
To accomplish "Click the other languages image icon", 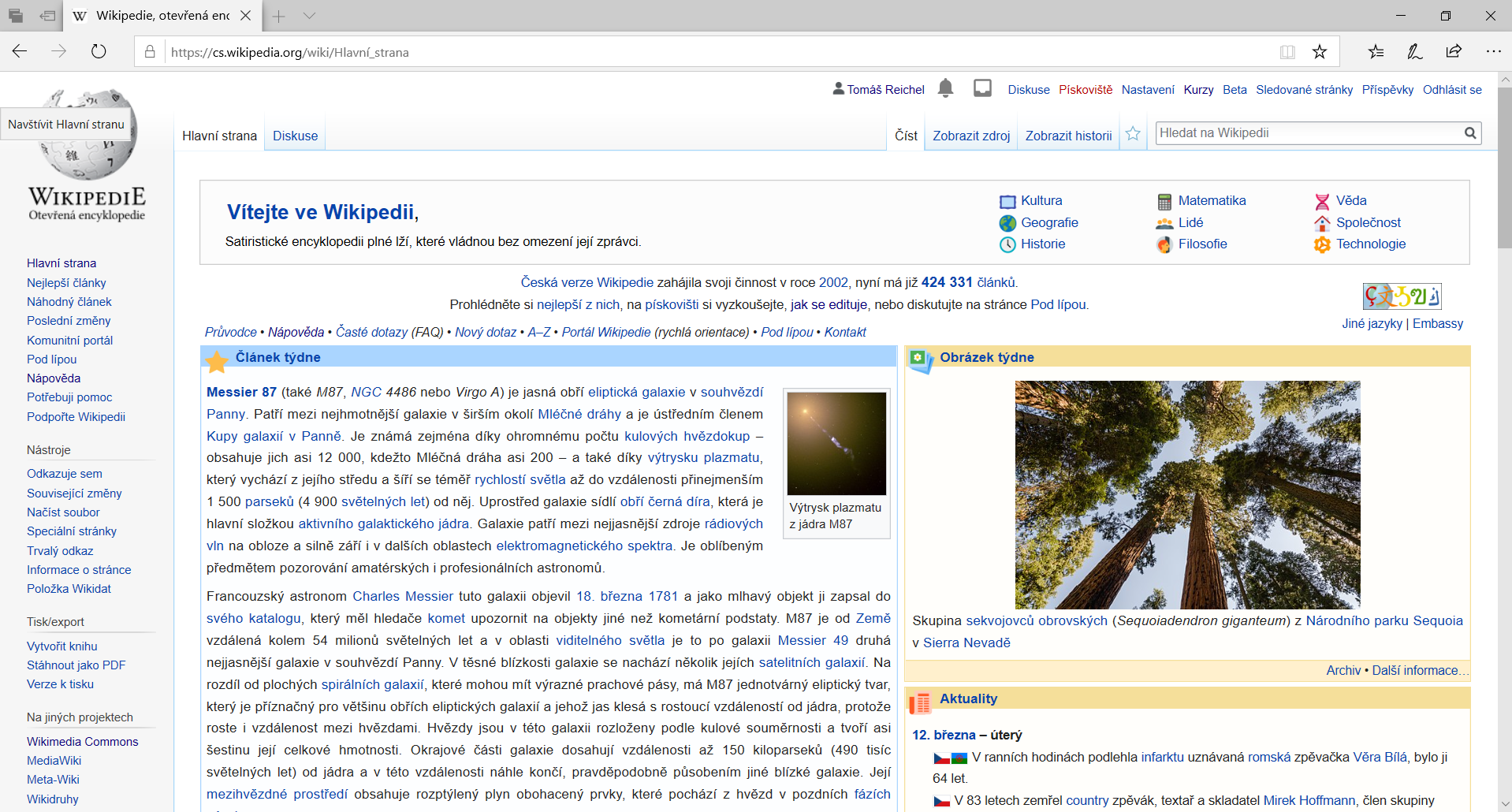I will (1402, 296).
